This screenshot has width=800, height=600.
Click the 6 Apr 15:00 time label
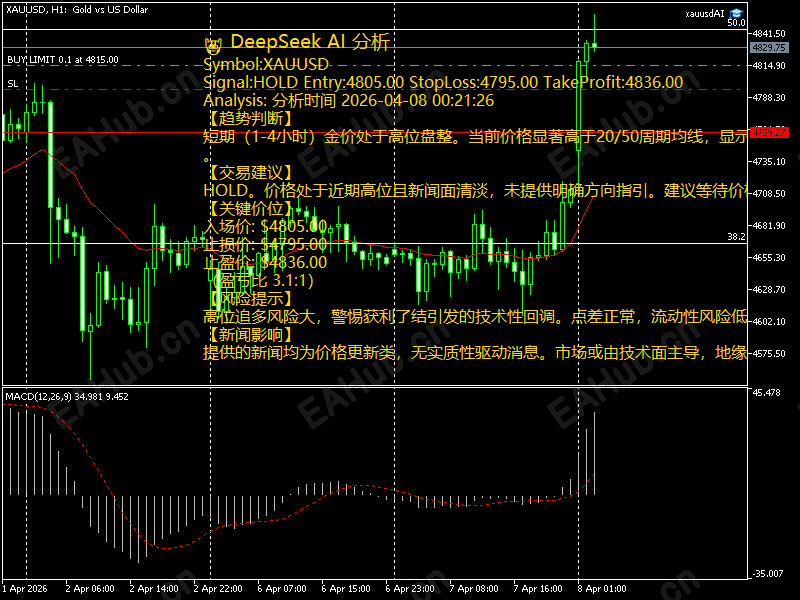coord(346,589)
